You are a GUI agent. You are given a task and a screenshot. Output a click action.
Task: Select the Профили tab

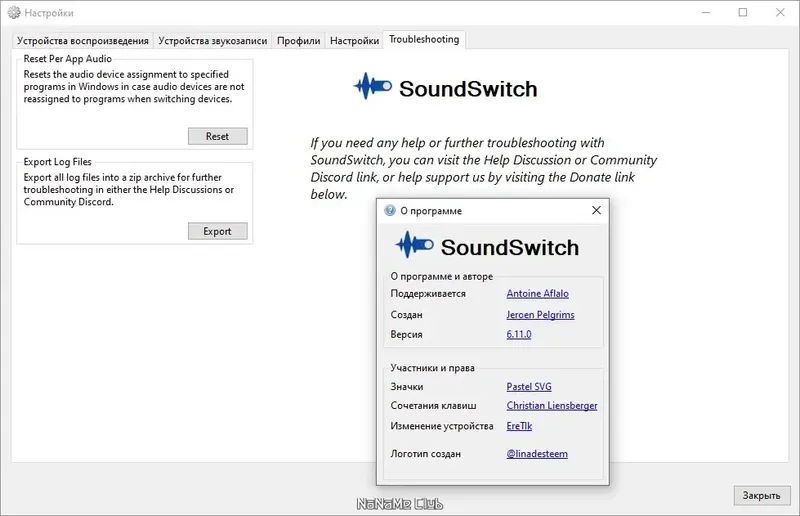pyautogui.click(x=299, y=41)
